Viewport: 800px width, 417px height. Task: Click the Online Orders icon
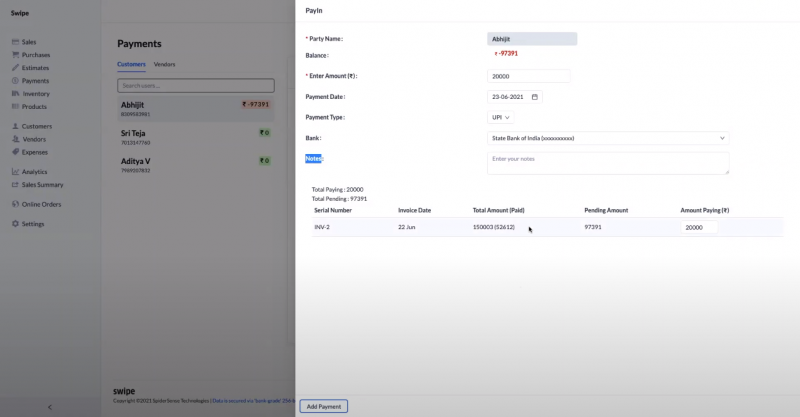click(15, 204)
